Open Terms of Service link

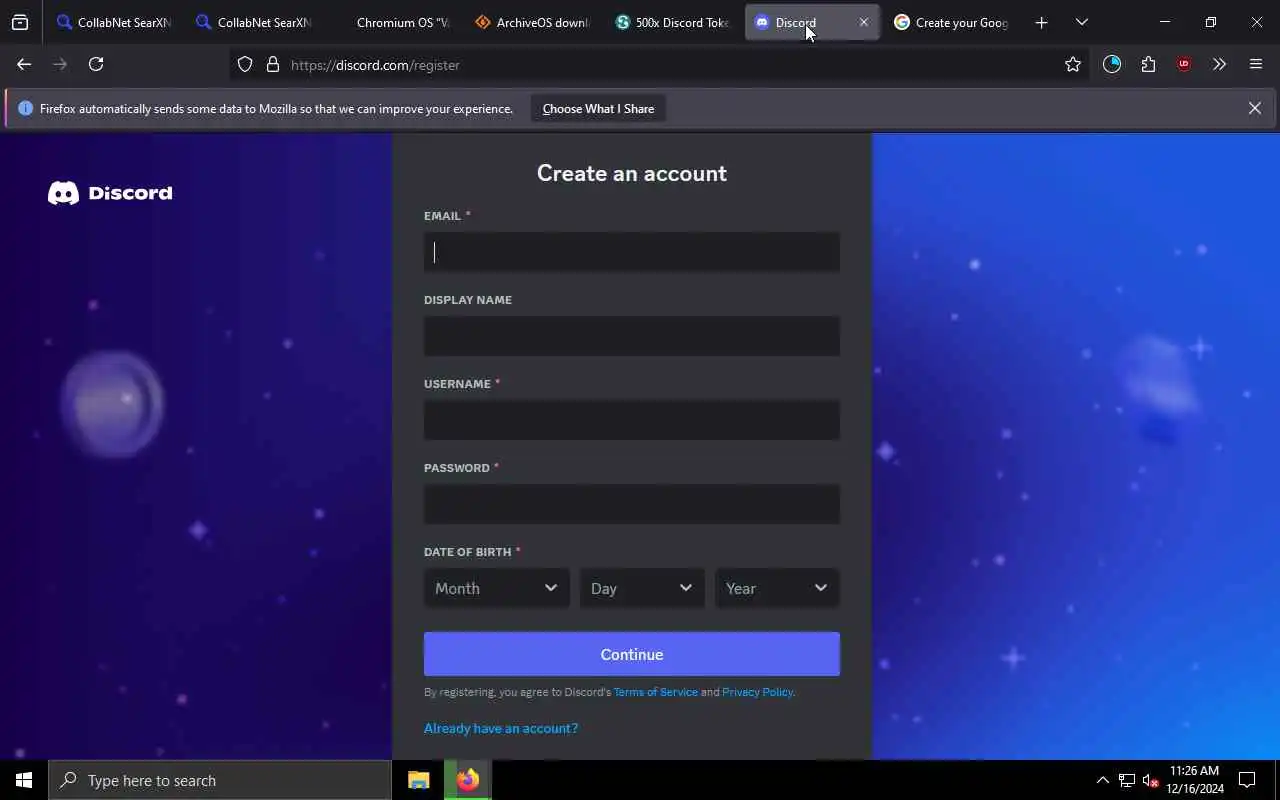656,692
